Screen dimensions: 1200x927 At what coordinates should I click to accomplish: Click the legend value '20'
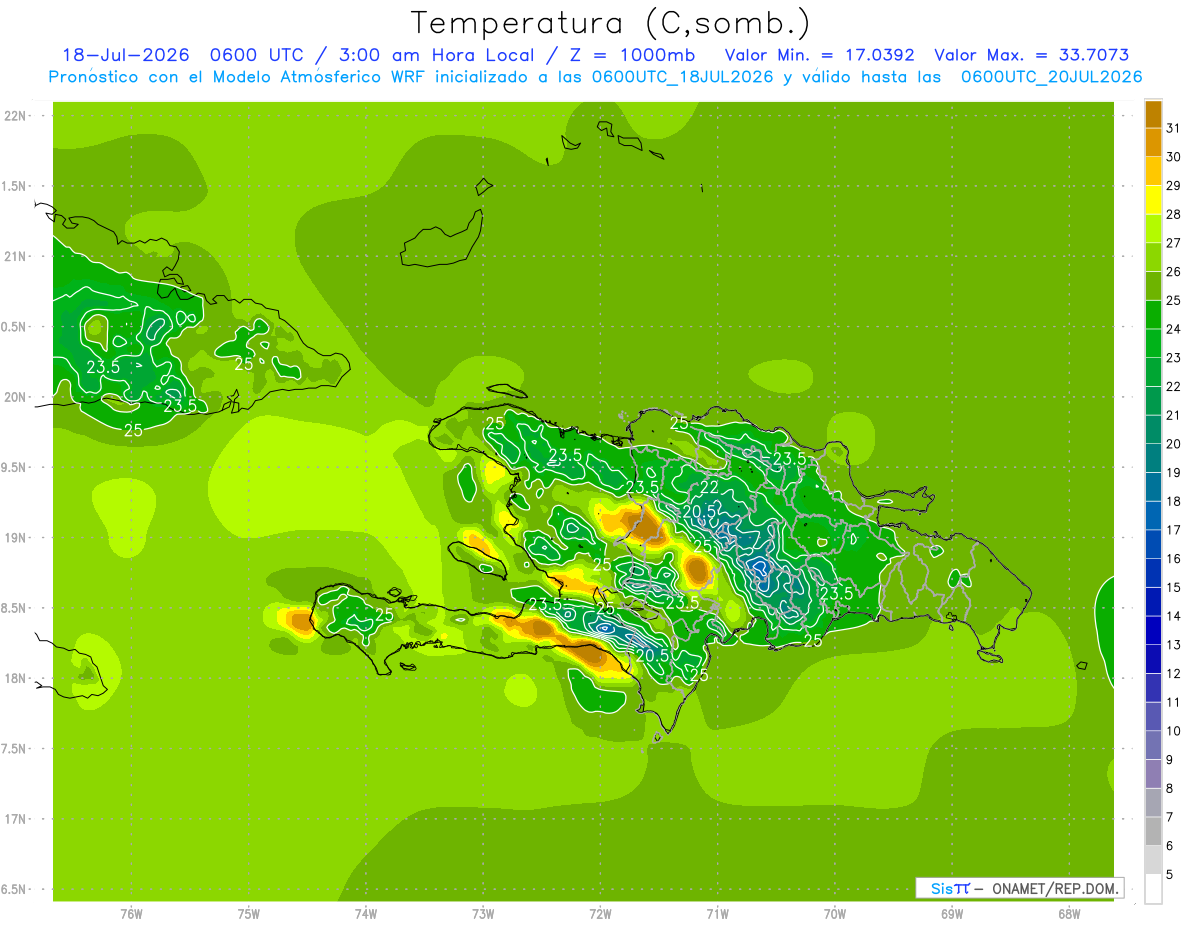click(x=1174, y=444)
